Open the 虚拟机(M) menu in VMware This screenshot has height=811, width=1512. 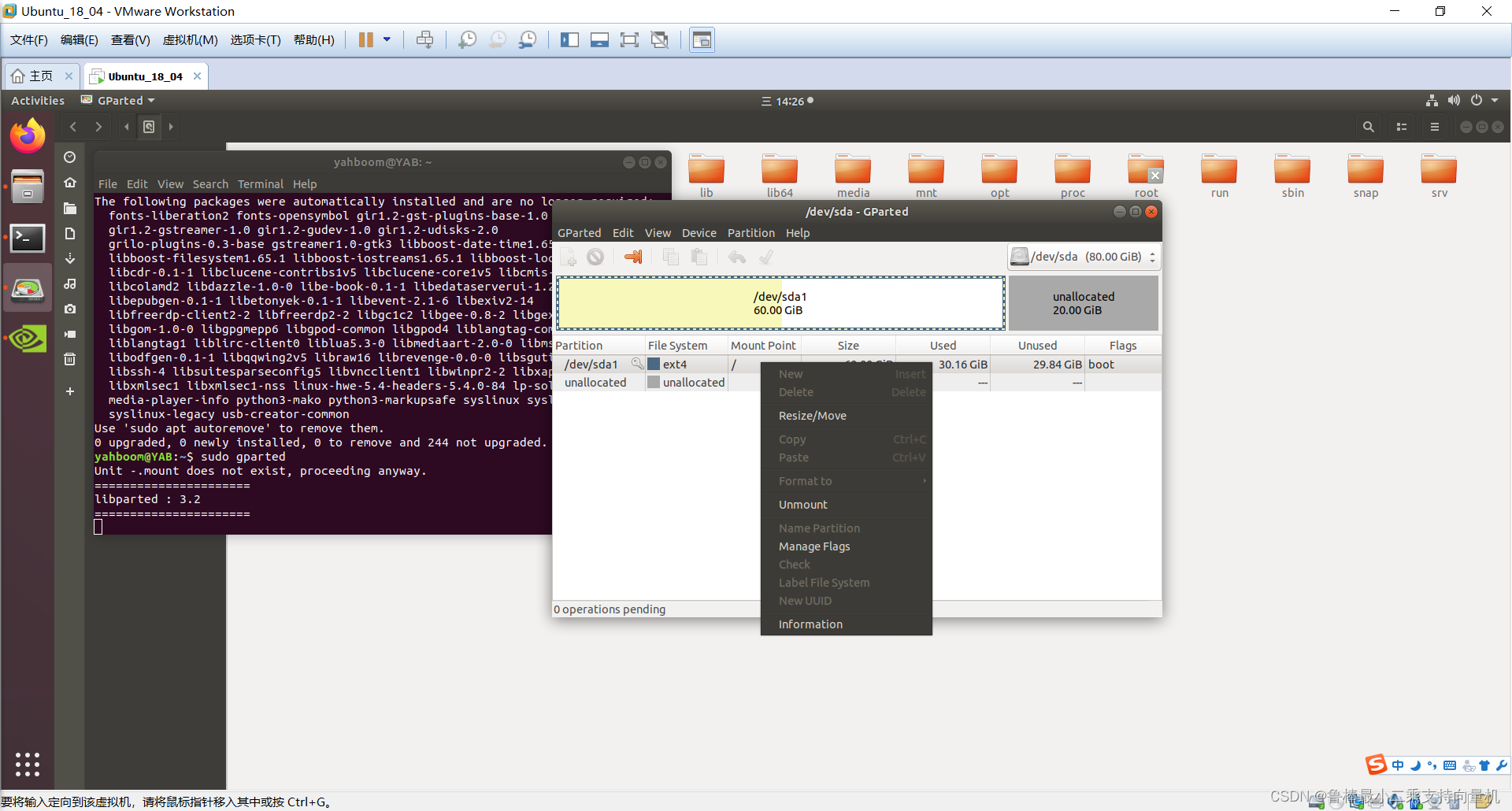click(190, 40)
